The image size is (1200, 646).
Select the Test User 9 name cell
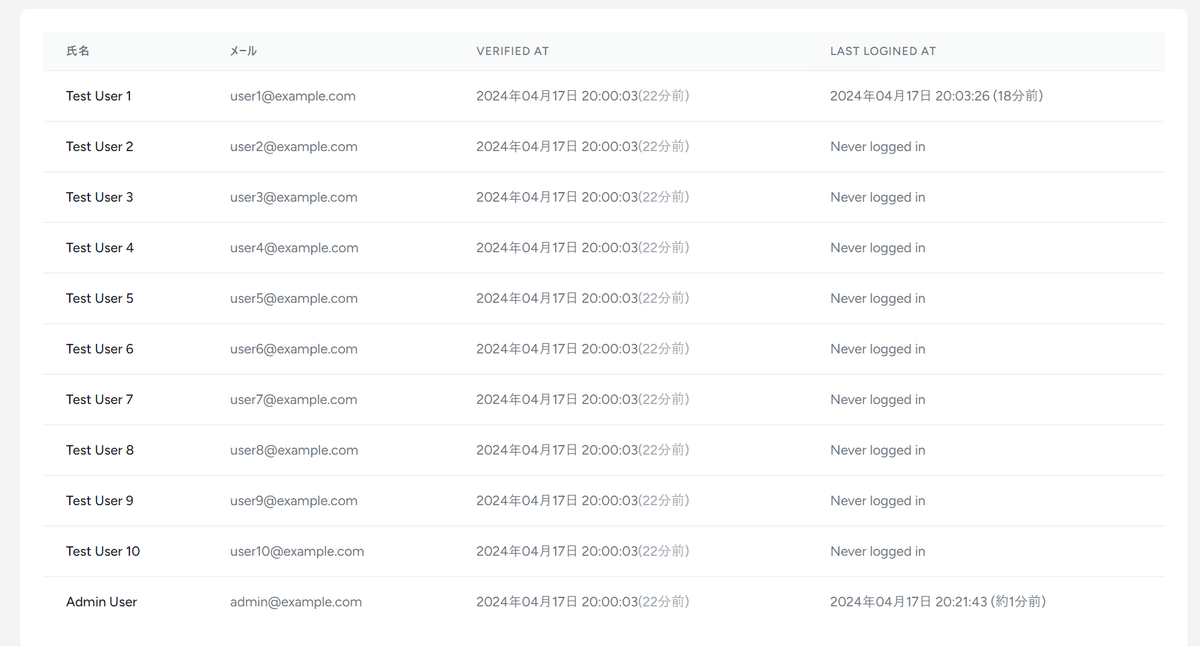100,500
